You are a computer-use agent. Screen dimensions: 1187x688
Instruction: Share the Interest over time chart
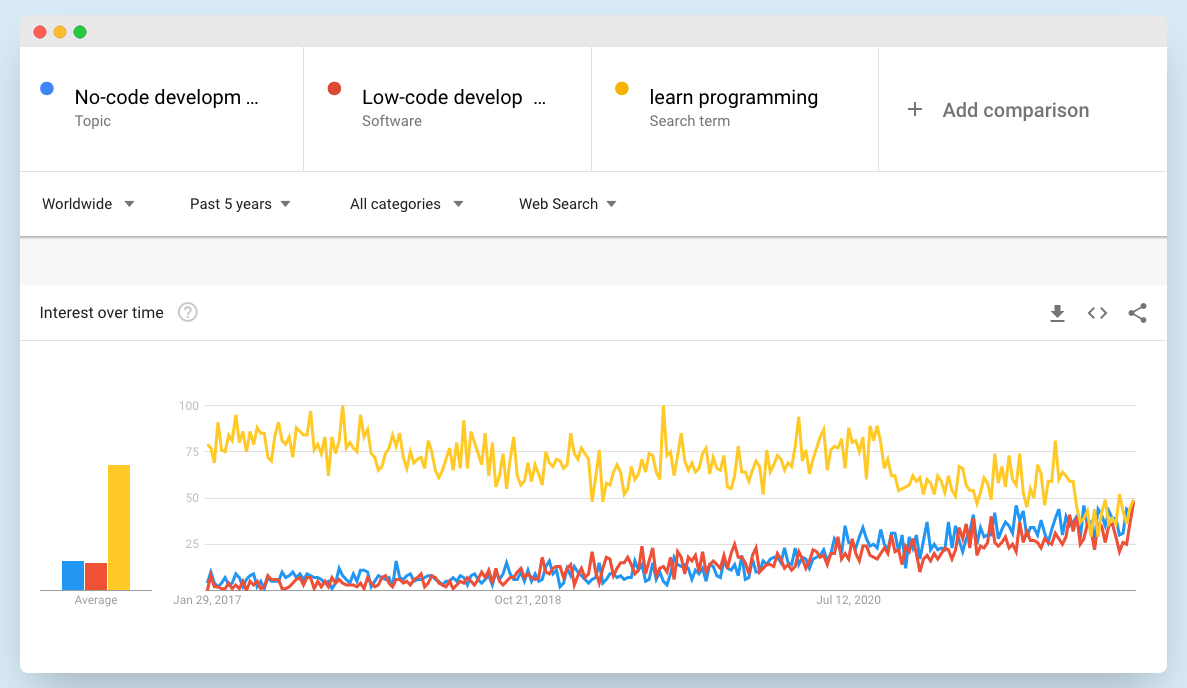pos(1137,313)
